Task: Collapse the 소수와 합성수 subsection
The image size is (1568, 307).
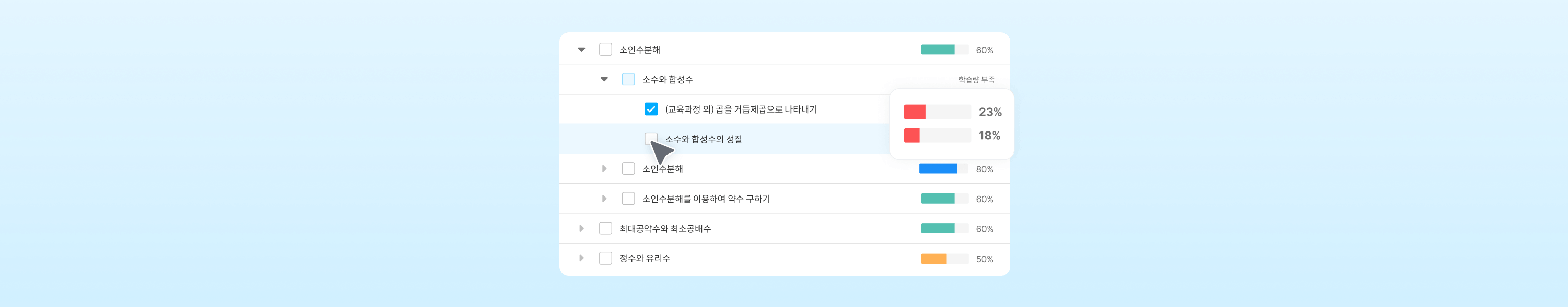Action: click(604, 79)
